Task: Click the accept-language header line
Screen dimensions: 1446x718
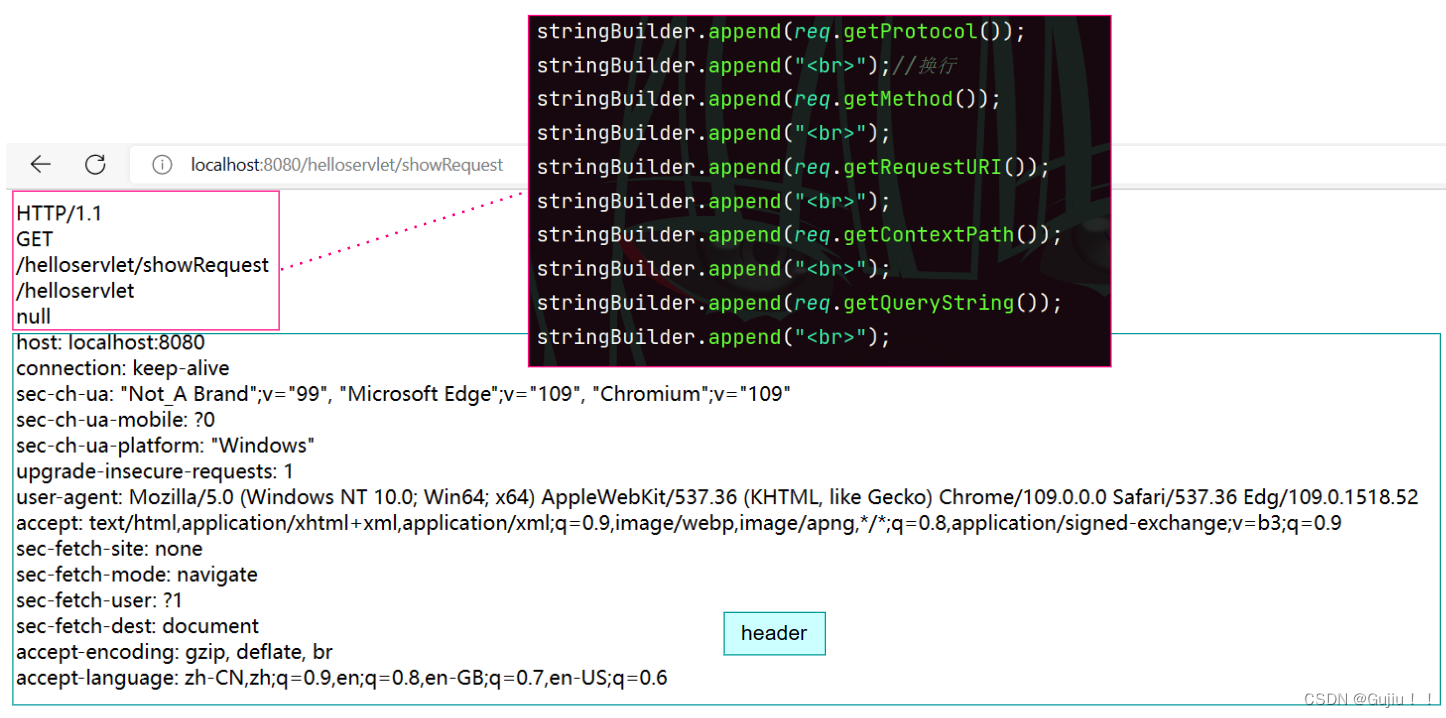Action: (341, 678)
